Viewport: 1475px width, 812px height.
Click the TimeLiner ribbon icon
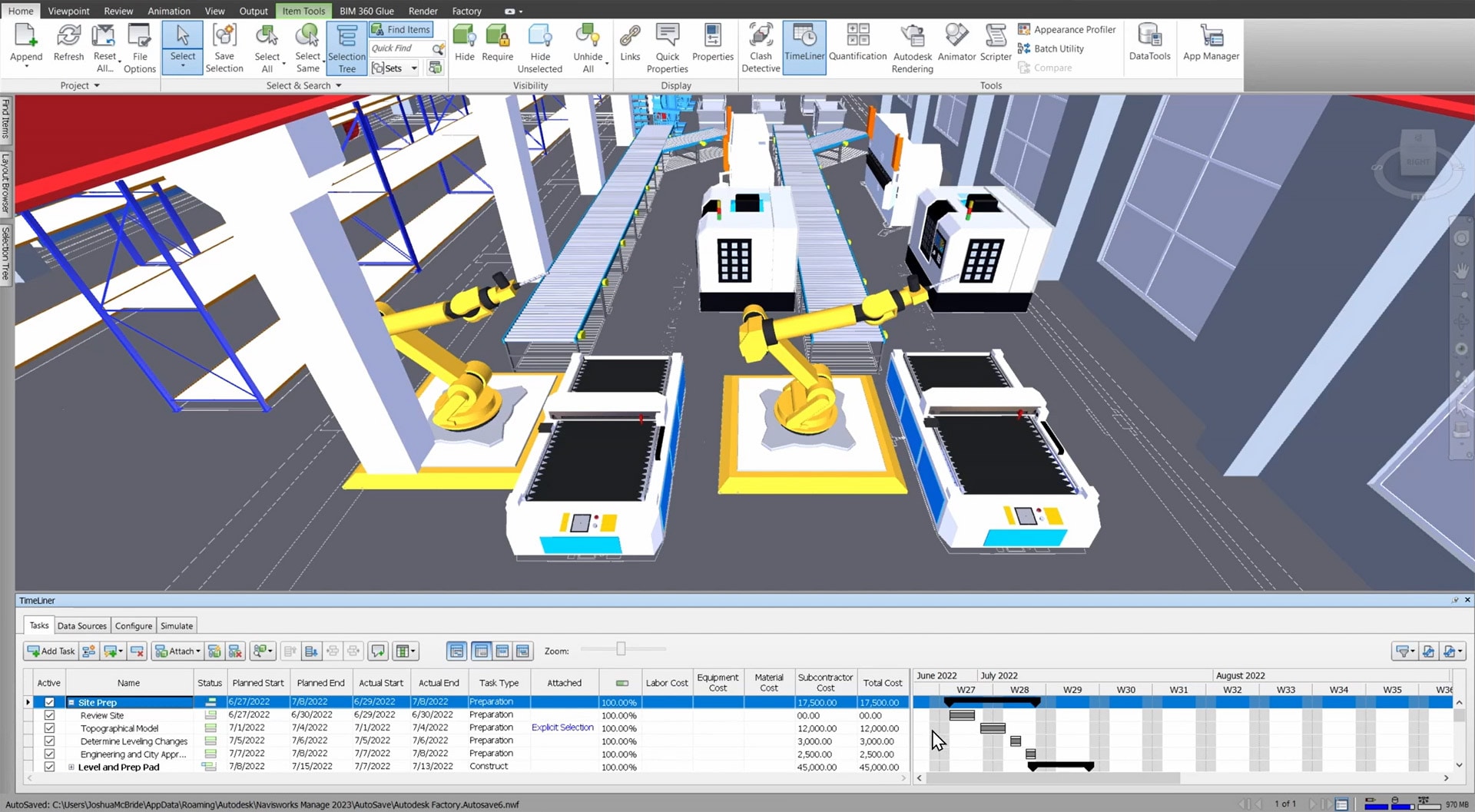pyautogui.click(x=804, y=48)
